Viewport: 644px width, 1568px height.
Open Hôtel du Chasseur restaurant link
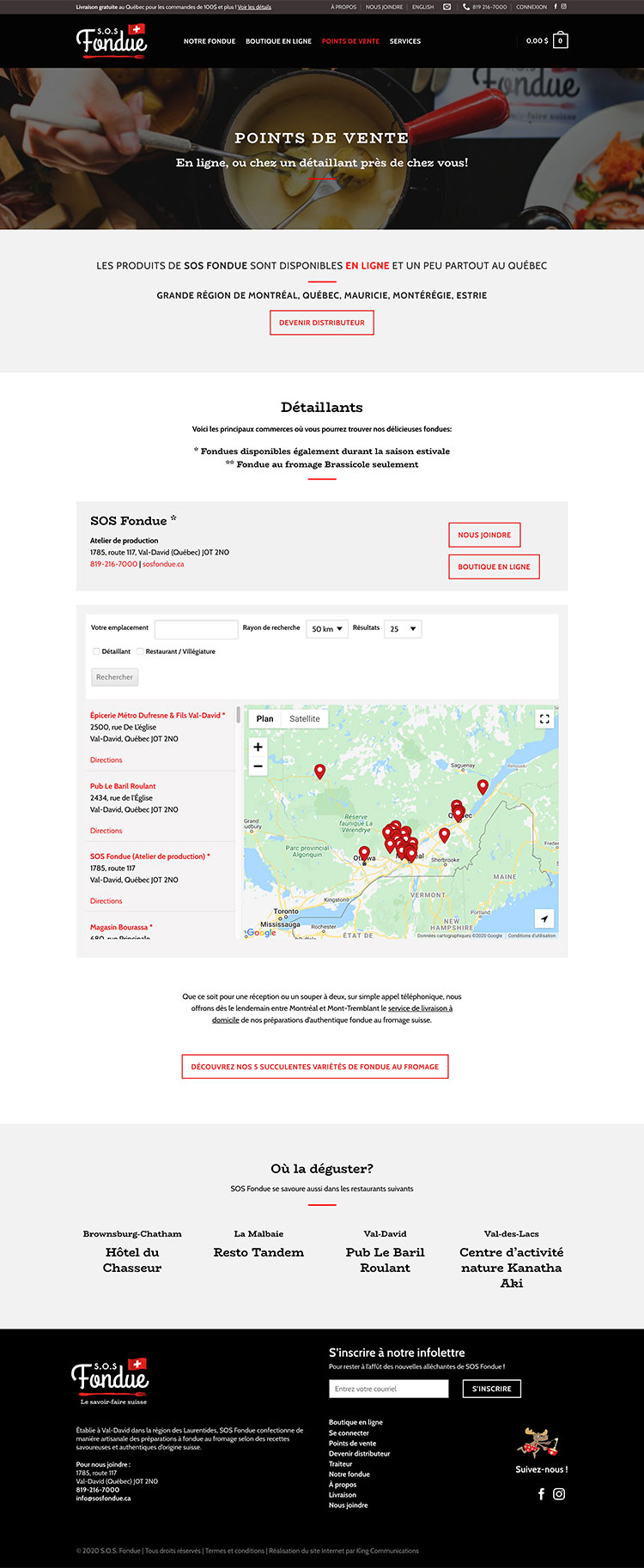coord(132,1260)
